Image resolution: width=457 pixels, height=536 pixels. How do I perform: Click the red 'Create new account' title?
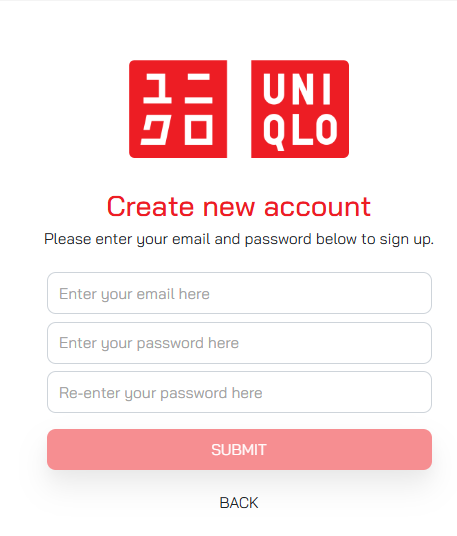[239, 207]
